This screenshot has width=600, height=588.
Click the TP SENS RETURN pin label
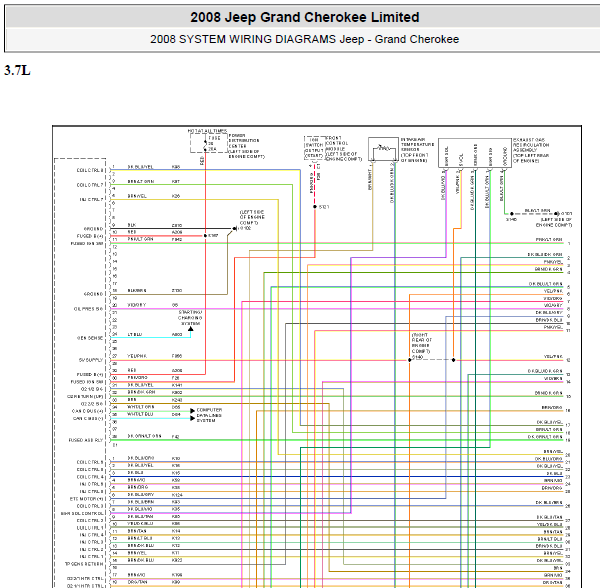coord(84,564)
